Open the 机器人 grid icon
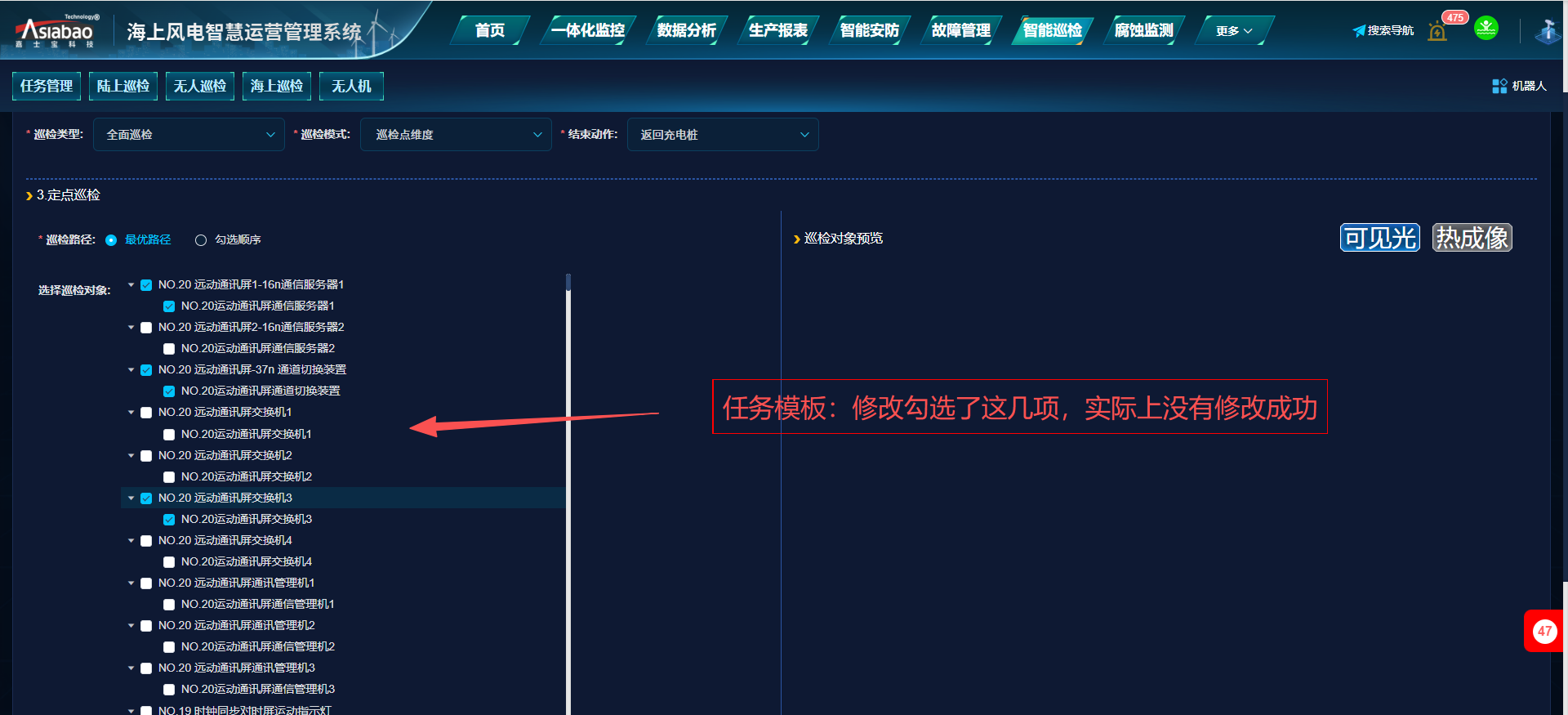Screen dimensions: 1568x715 click(1499, 86)
